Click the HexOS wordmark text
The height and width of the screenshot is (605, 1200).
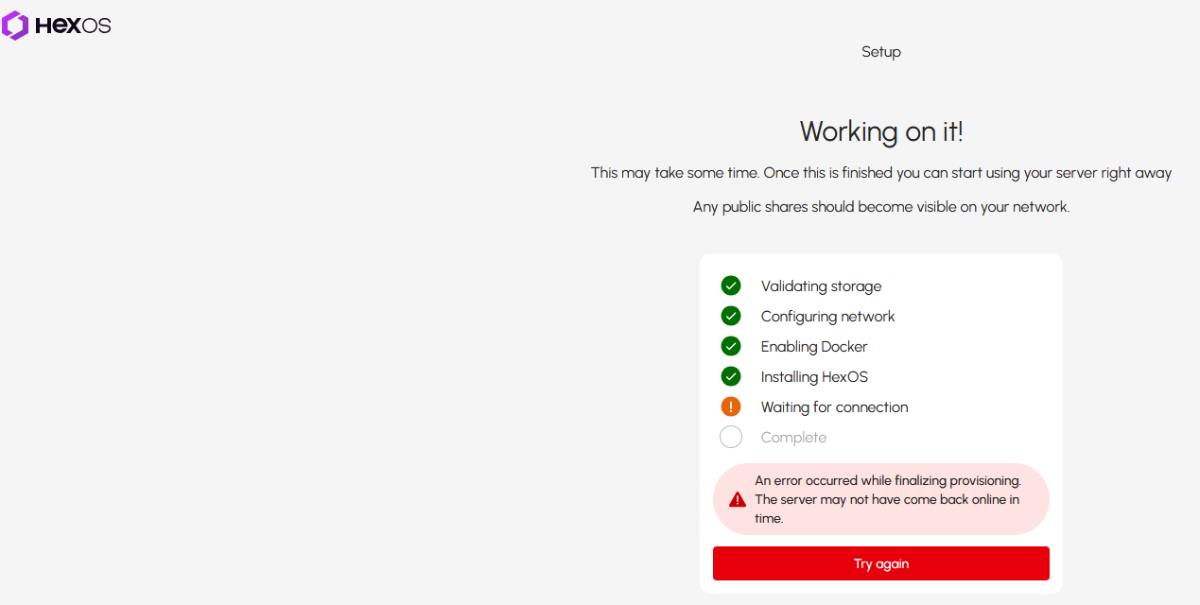point(73,26)
